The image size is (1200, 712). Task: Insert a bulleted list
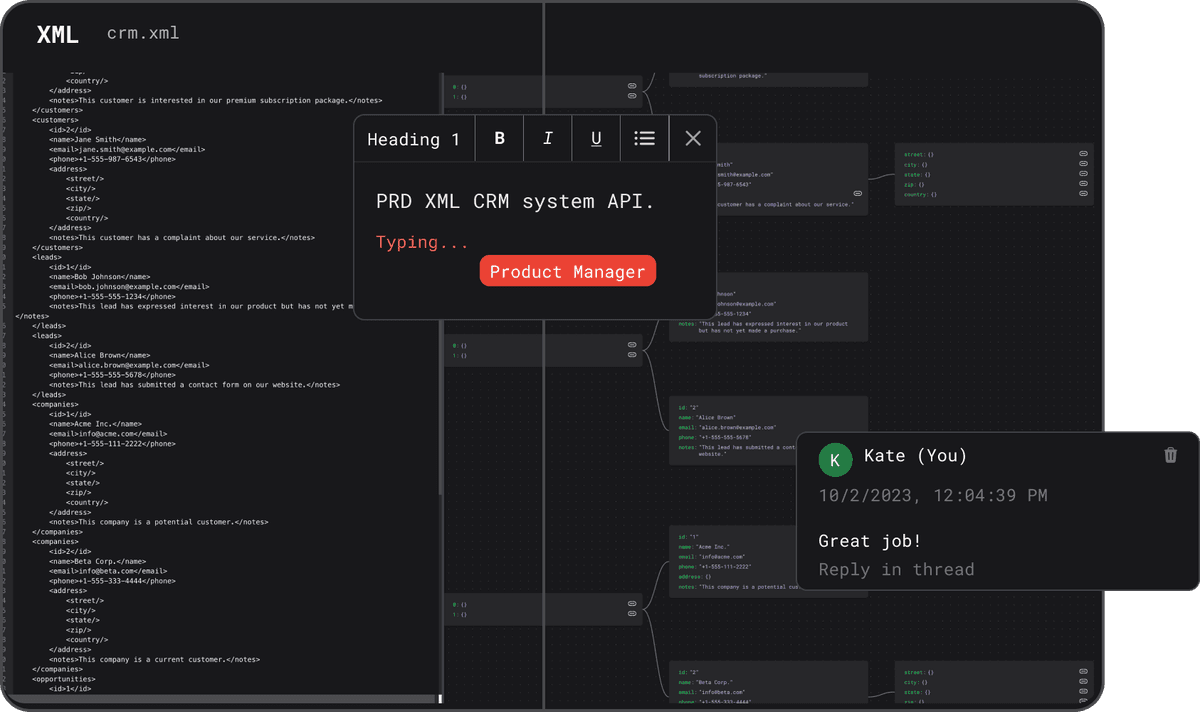click(644, 138)
